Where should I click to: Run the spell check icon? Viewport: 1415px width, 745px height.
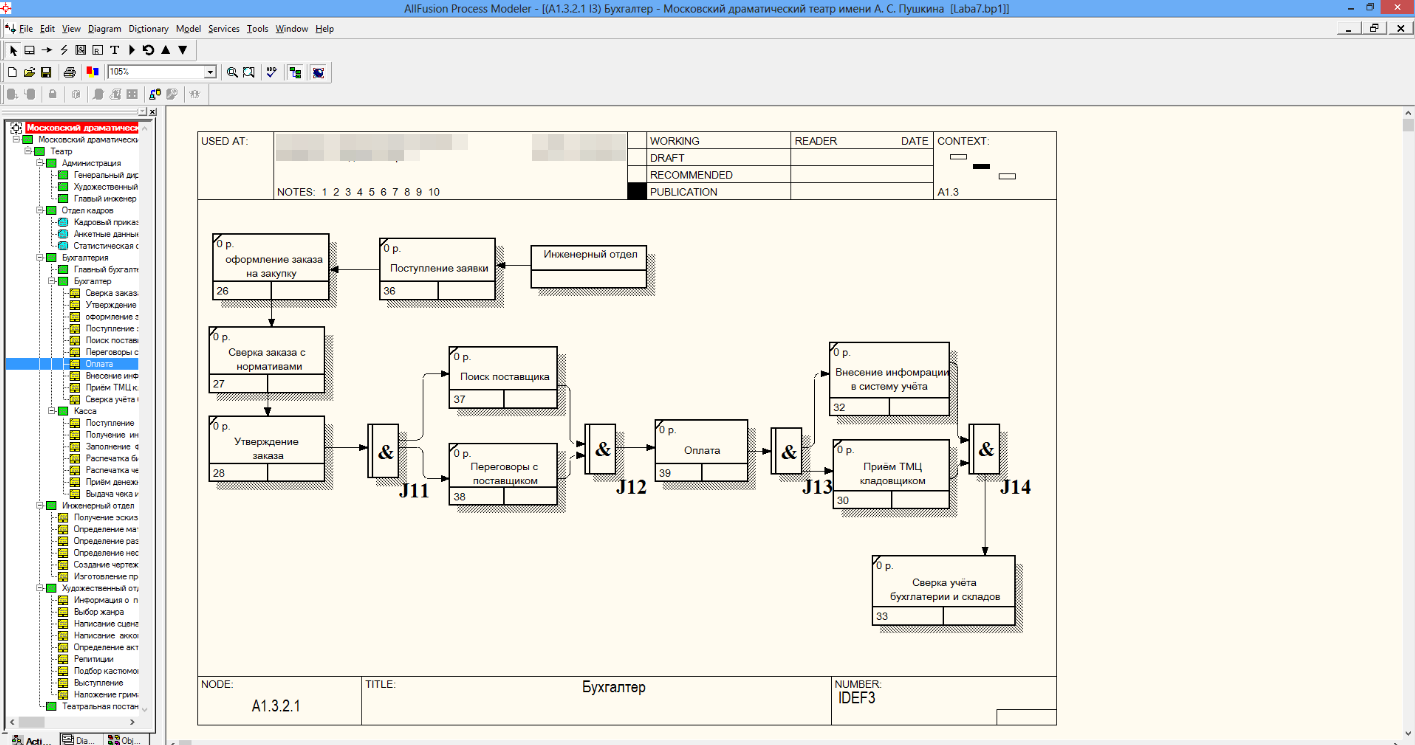click(271, 72)
